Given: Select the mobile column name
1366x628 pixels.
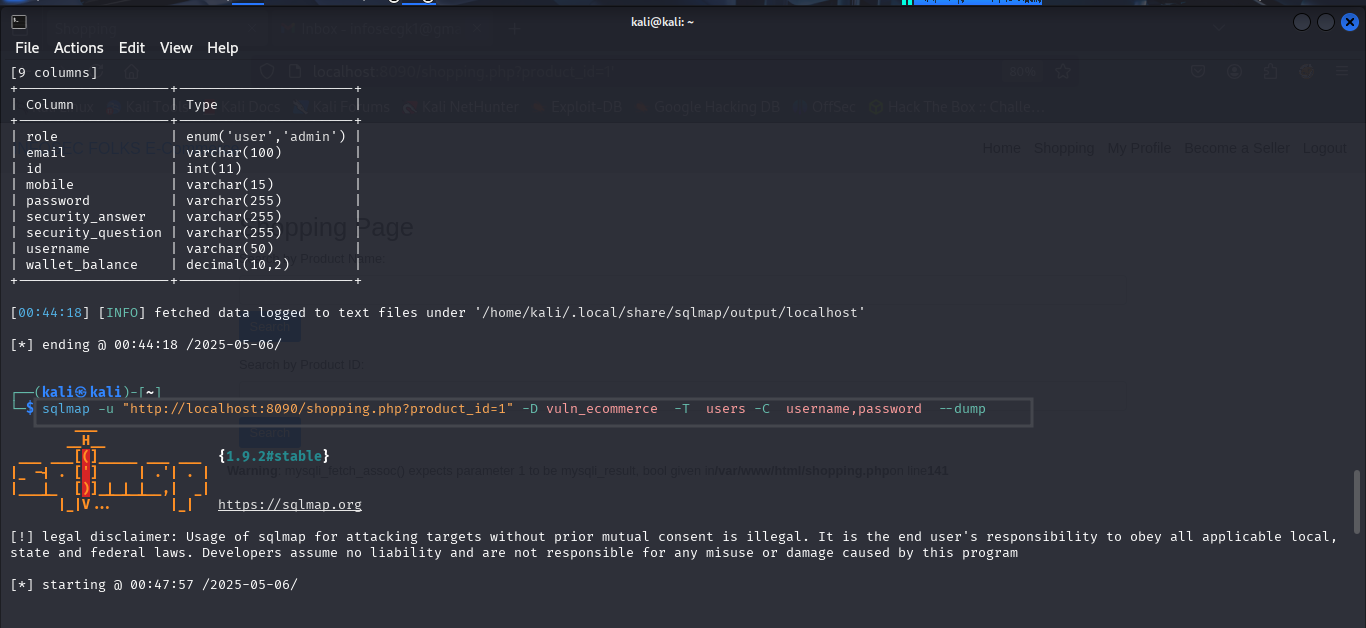Looking at the screenshot, I should tap(50, 184).
